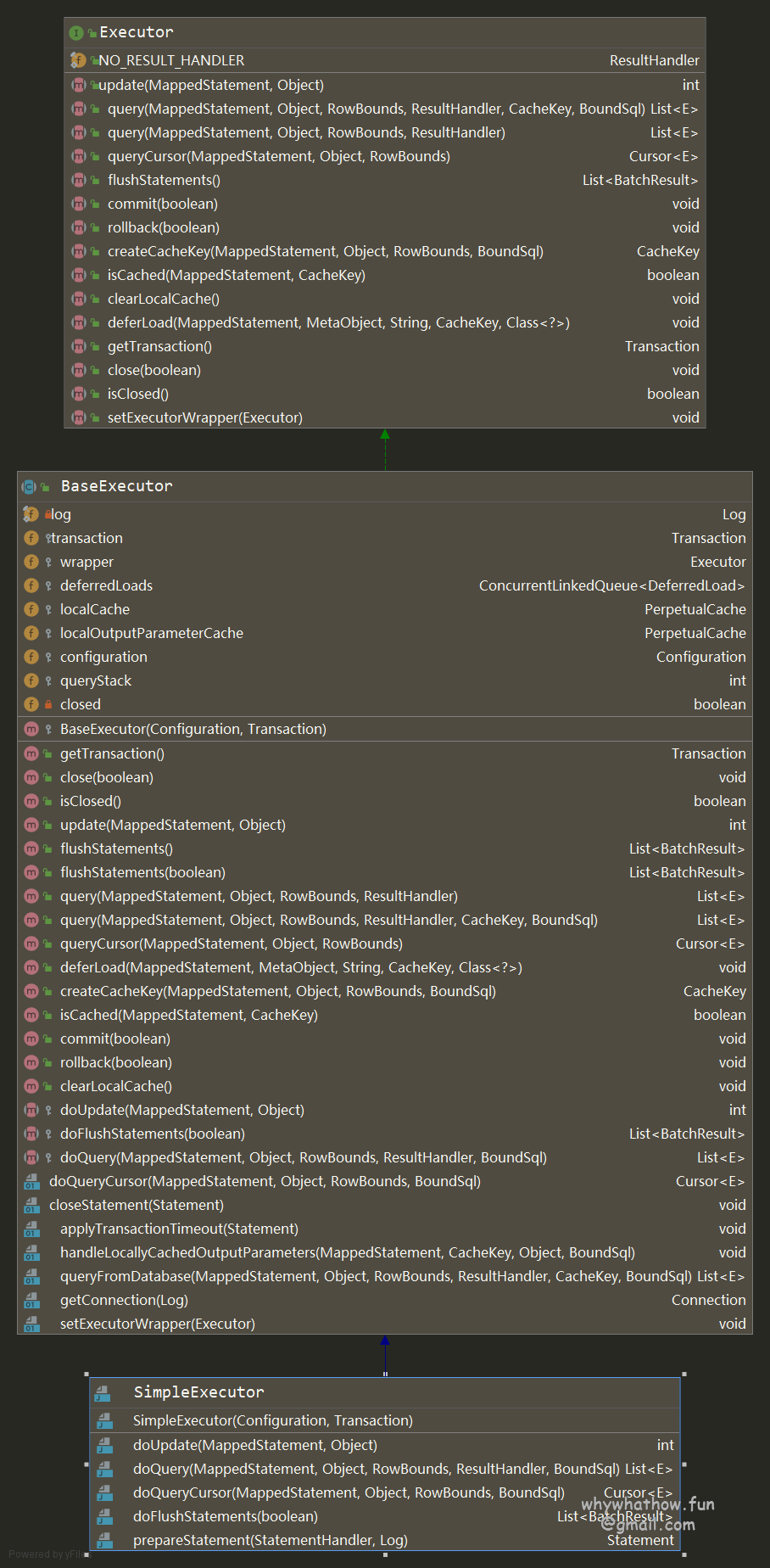The image size is (770, 1568).
Task: Click the protected key icon beside localCache
Action: click(x=48, y=609)
